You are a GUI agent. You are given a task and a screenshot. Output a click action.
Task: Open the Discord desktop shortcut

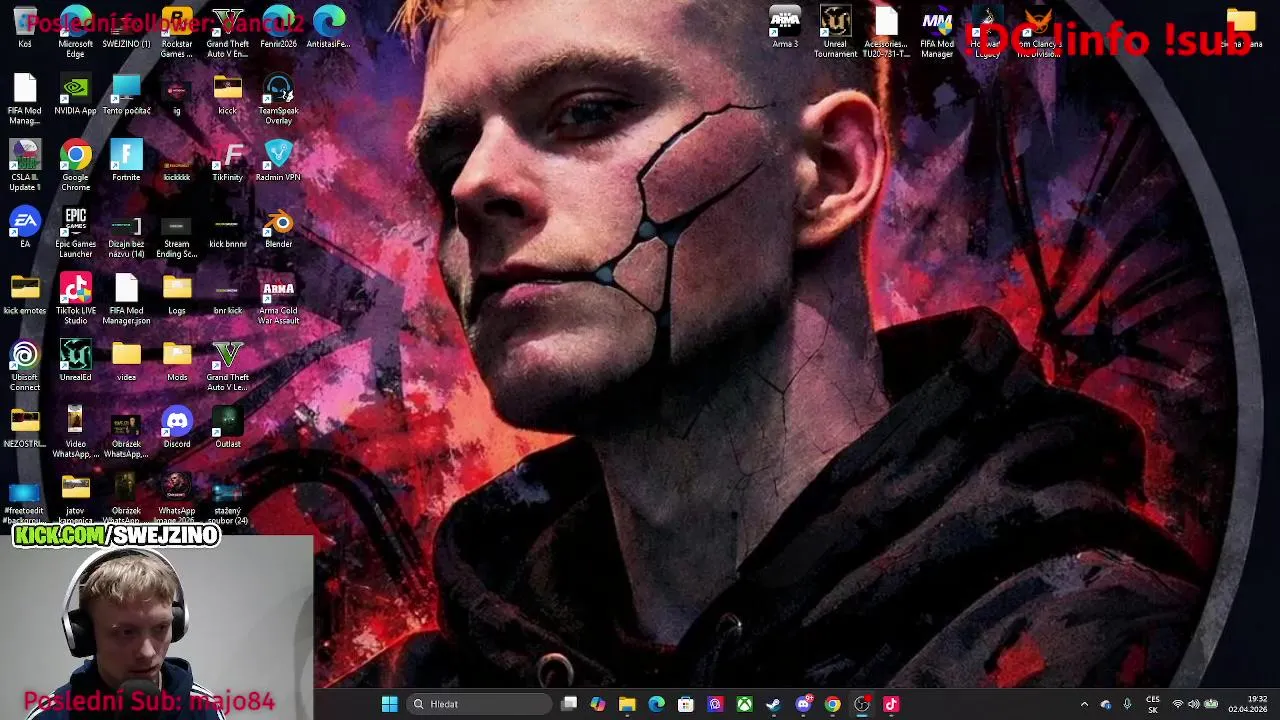click(177, 428)
